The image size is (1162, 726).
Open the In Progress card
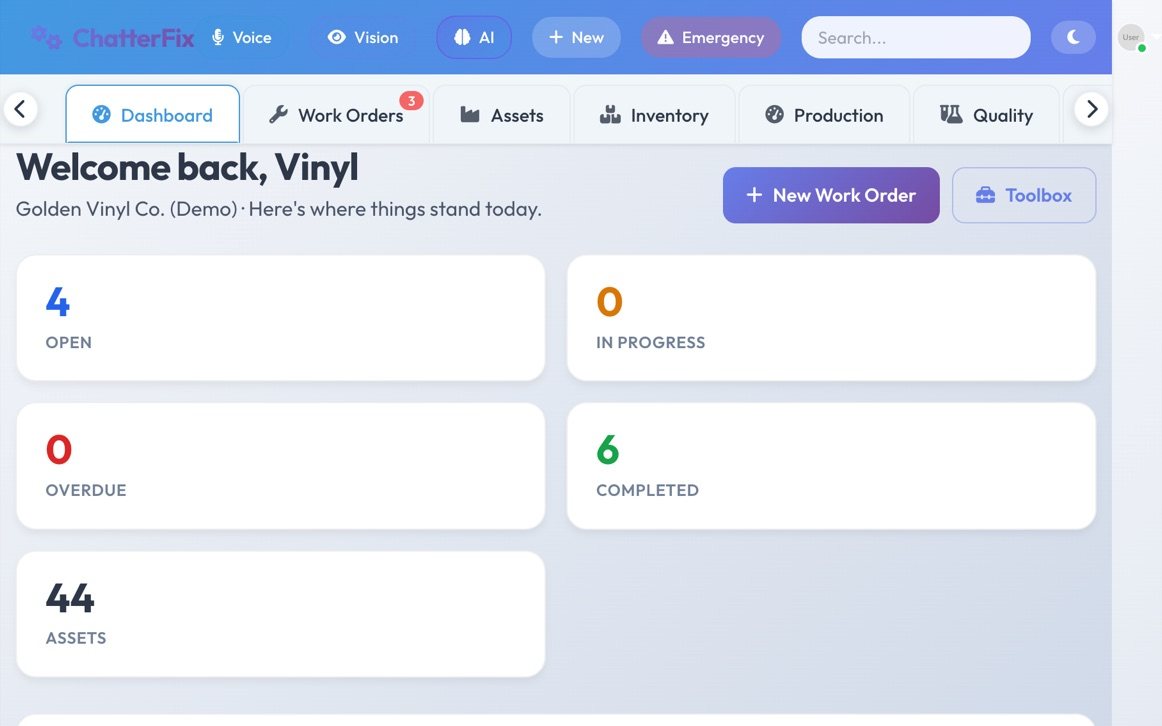pos(831,318)
